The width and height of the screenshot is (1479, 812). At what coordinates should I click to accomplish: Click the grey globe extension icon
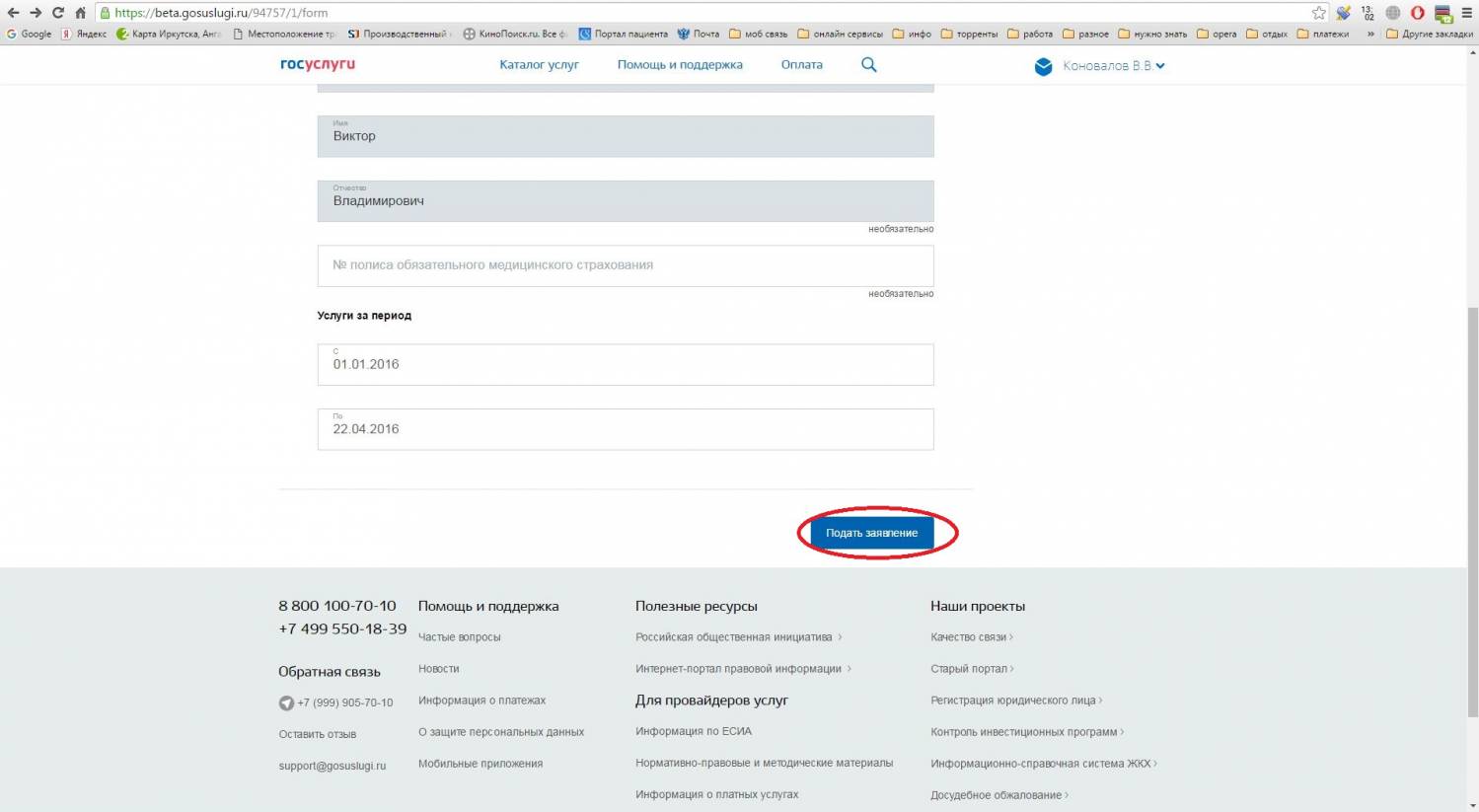pos(1393,13)
